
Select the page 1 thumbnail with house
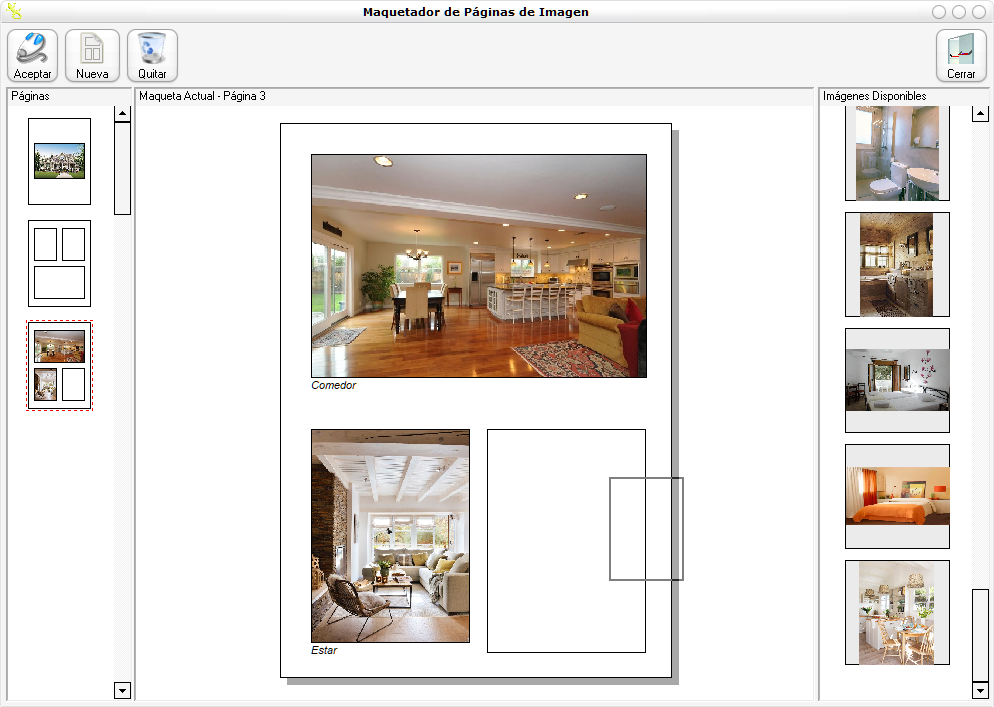59,161
